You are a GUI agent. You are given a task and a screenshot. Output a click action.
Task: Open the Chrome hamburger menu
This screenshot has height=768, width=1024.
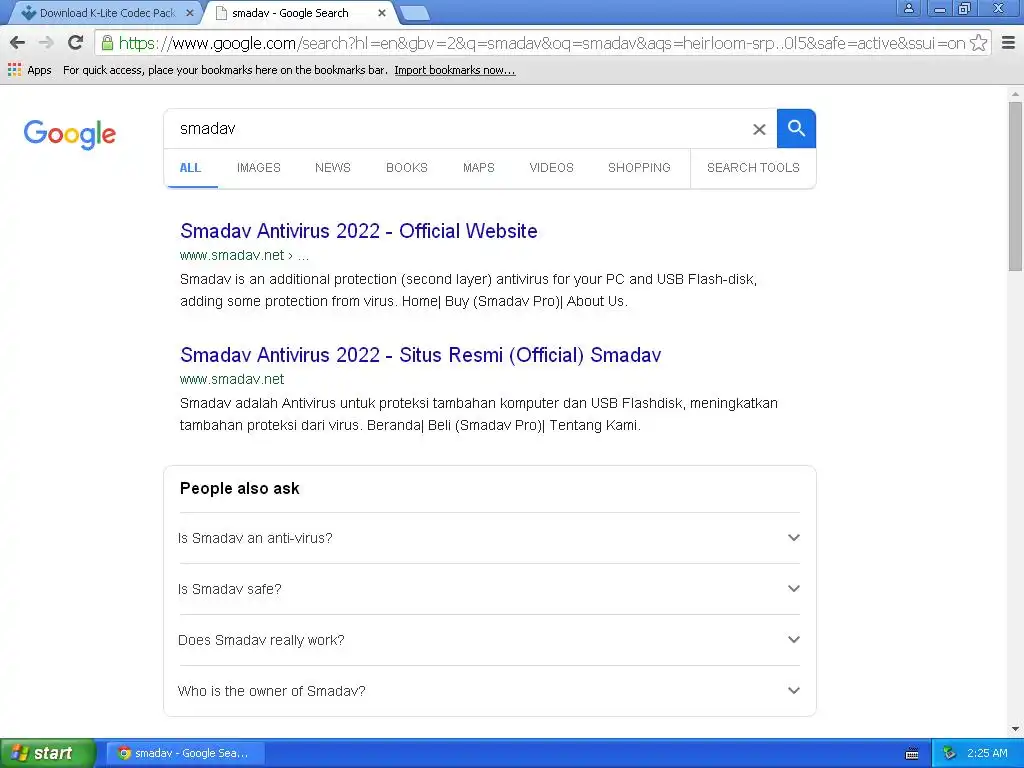1008,43
